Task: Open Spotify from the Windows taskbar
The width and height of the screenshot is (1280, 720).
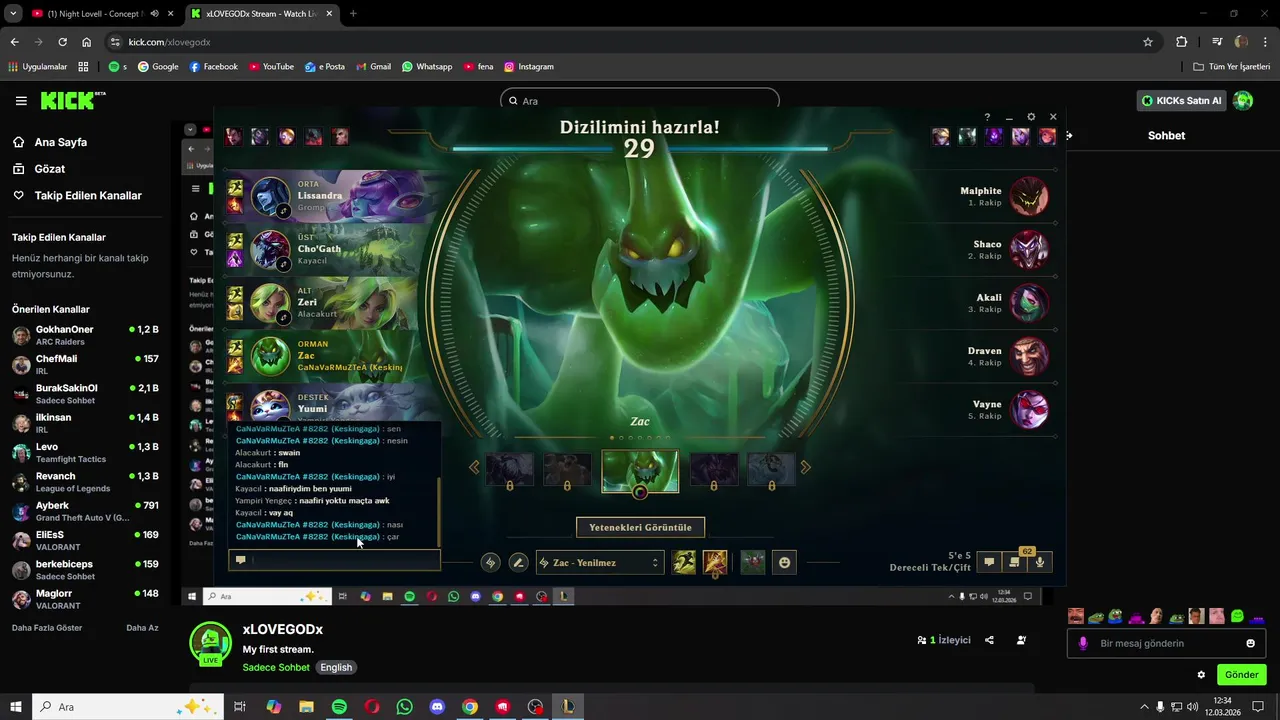Action: click(339, 707)
